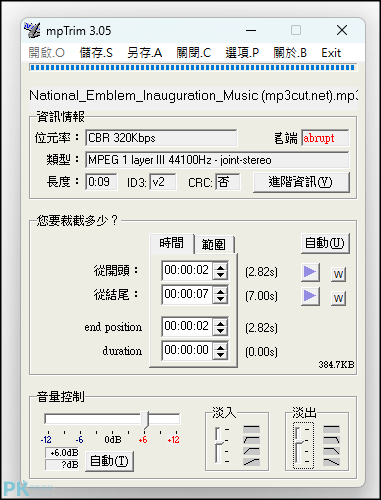Click the duration time field 00:00:00
This screenshot has width=381, height=500.
coord(187,350)
